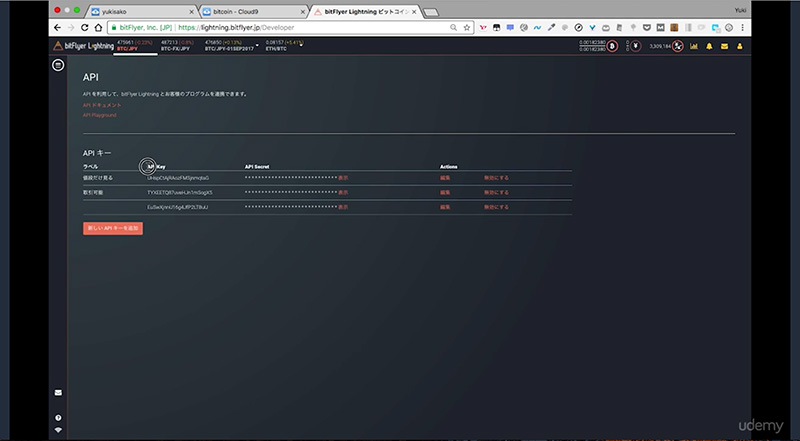Switch to the yukisako browser tab

point(142,11)
